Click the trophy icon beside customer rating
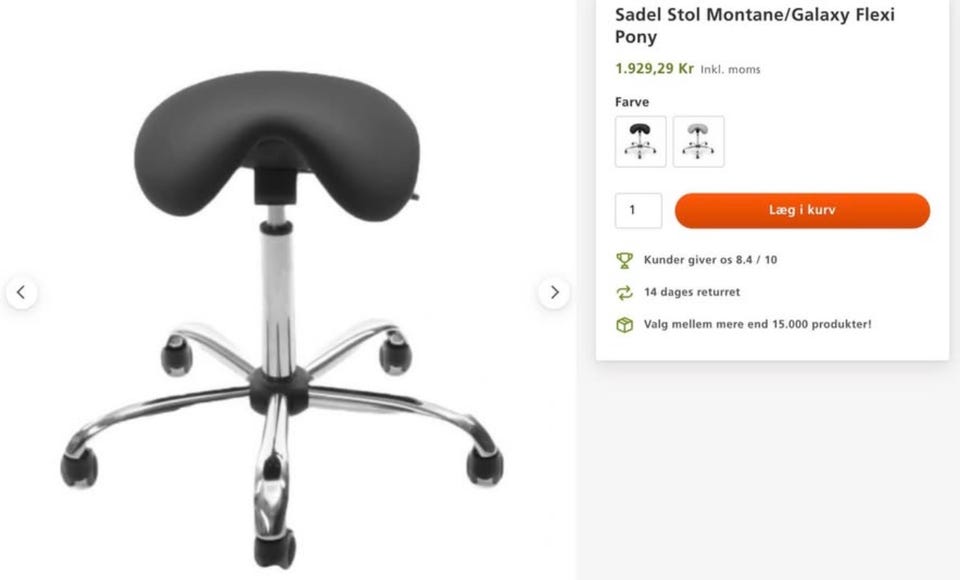This screenshot has width=960, height=580. [624, 260]
